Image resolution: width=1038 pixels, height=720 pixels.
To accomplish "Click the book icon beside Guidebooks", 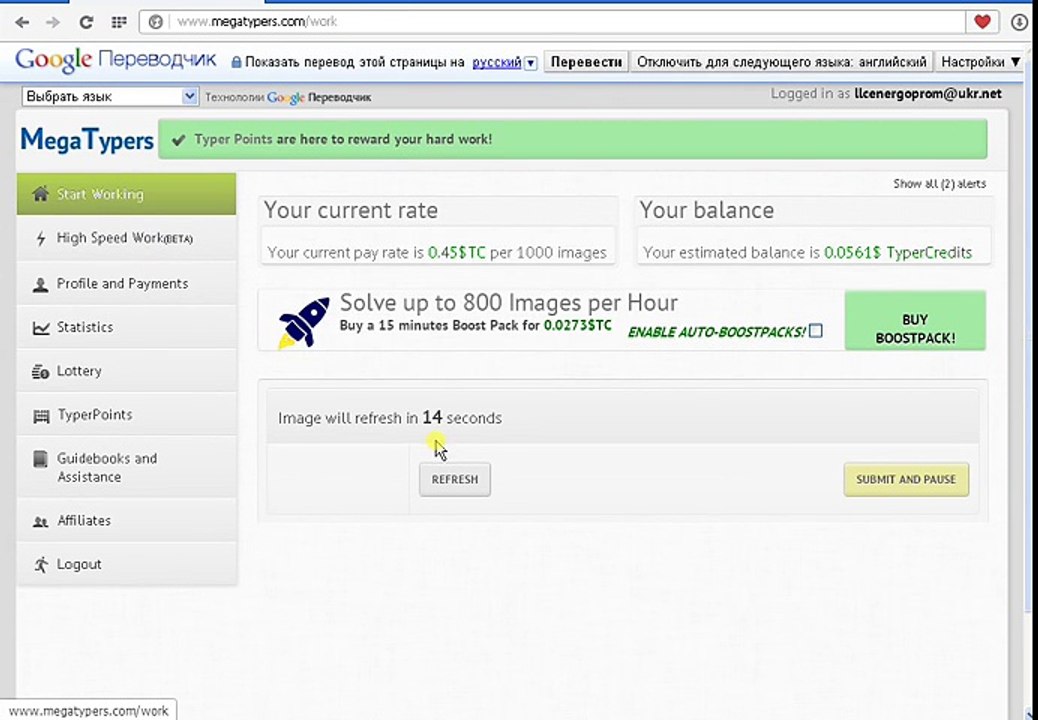I will 40,459.
